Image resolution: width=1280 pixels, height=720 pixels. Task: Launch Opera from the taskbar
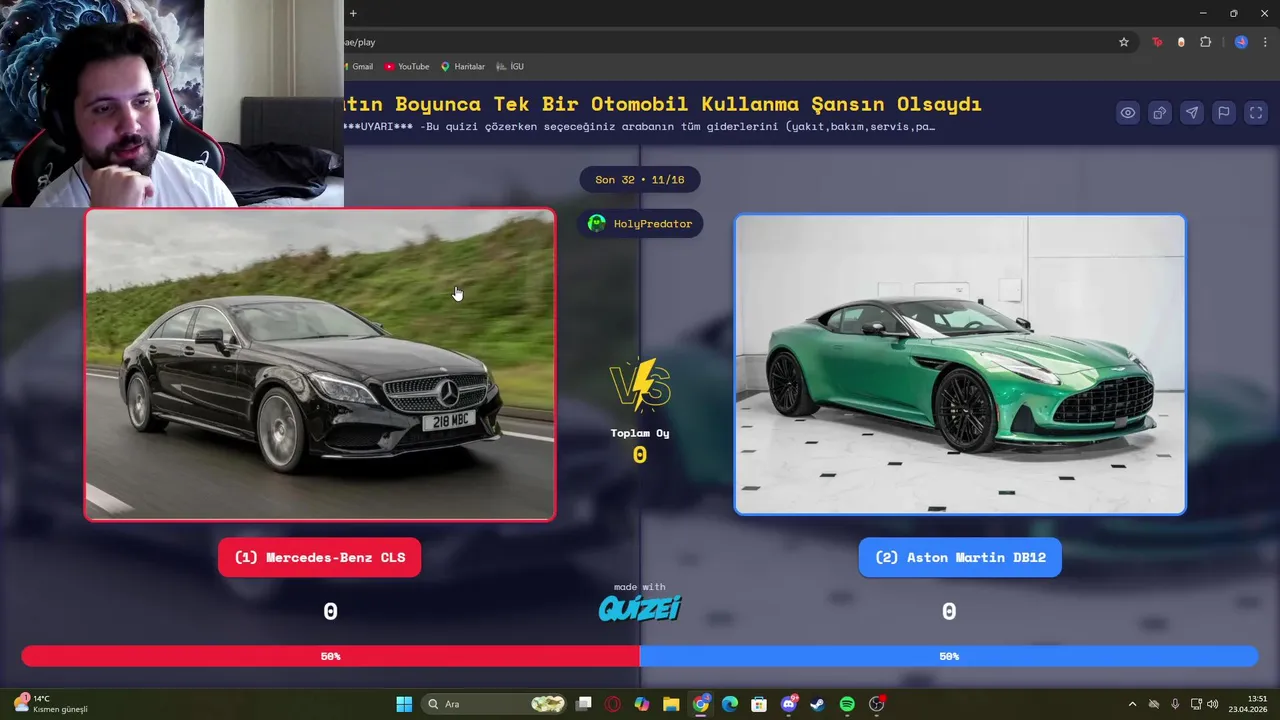[613, 704]
